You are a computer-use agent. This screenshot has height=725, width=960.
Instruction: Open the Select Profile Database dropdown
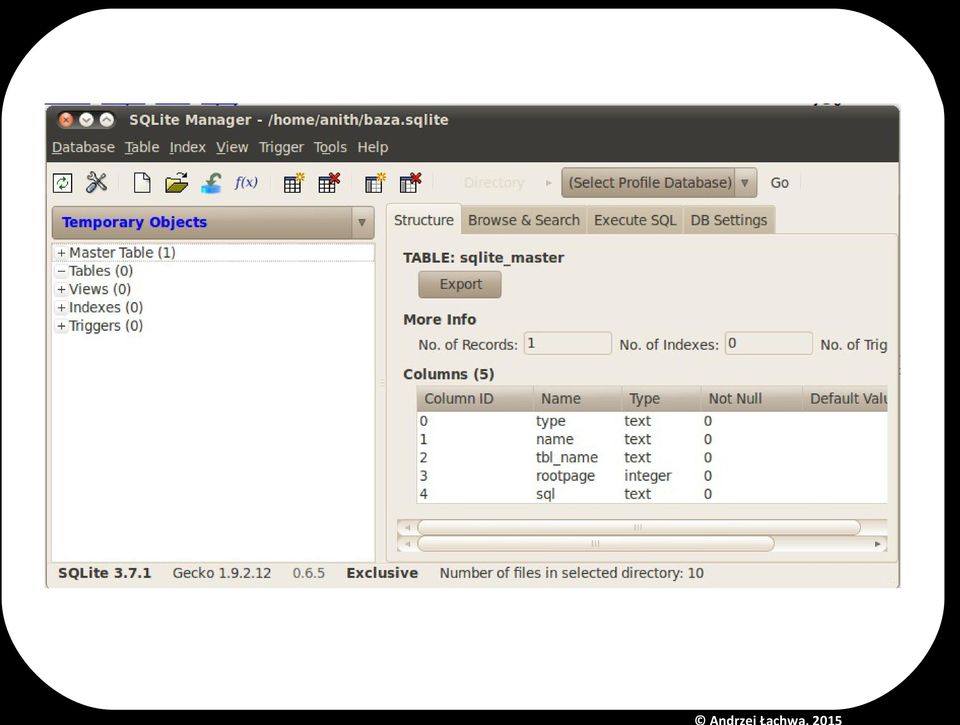[659, 182]
